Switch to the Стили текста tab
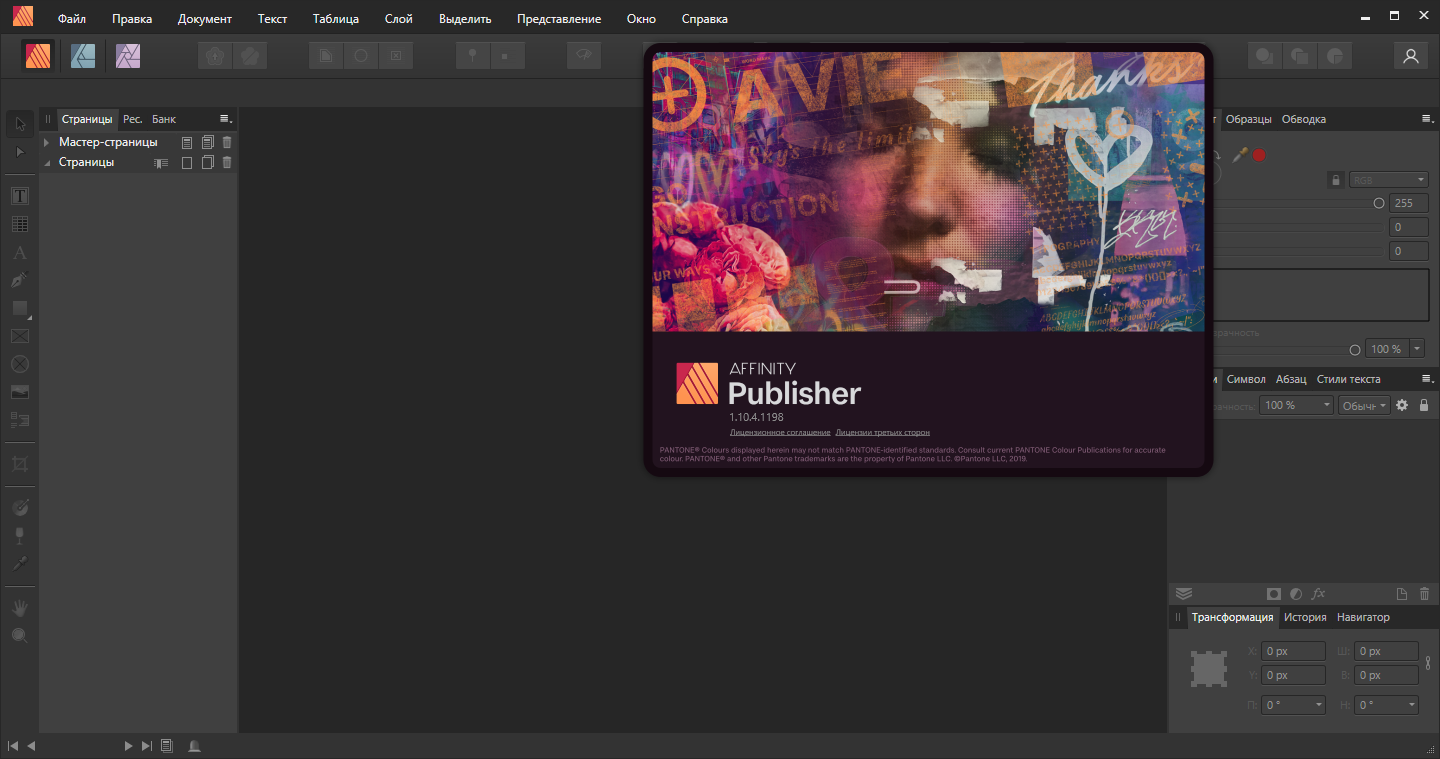The width and height of the screenshot is (1440, 759). (1348, 379)
